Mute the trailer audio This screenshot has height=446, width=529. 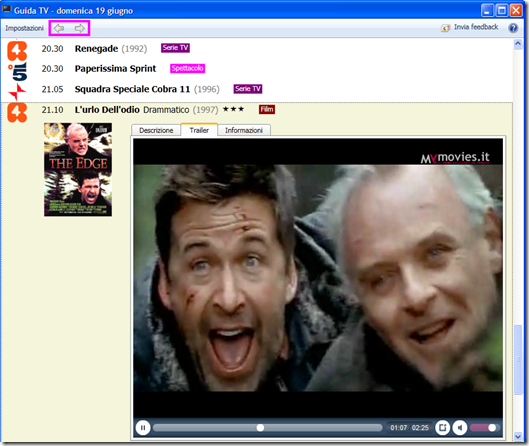pyautogui.click(x=460, y=428)
